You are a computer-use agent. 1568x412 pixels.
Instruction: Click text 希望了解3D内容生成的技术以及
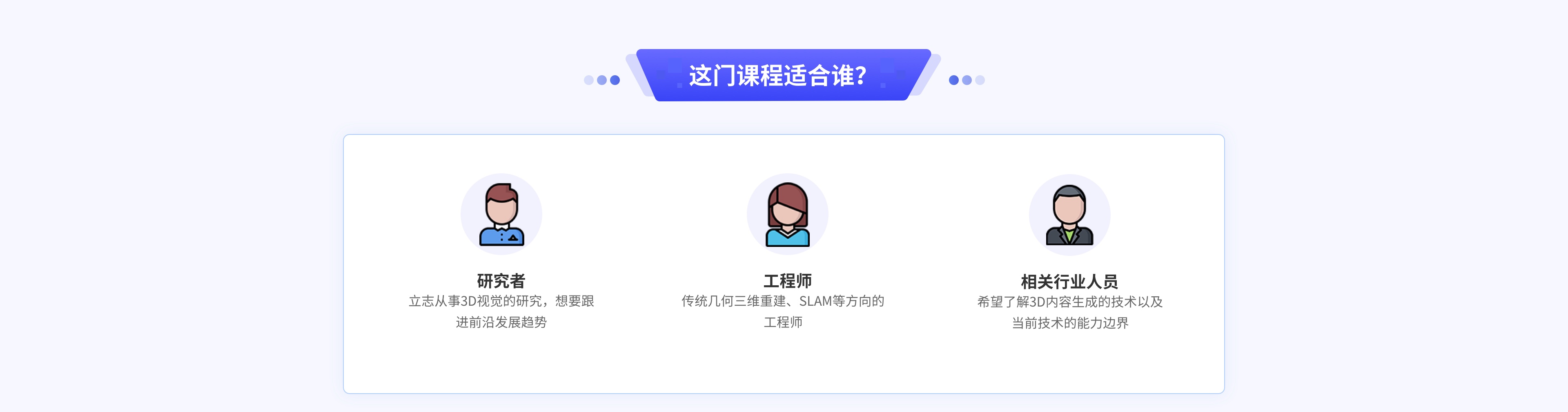(1069, 302)
